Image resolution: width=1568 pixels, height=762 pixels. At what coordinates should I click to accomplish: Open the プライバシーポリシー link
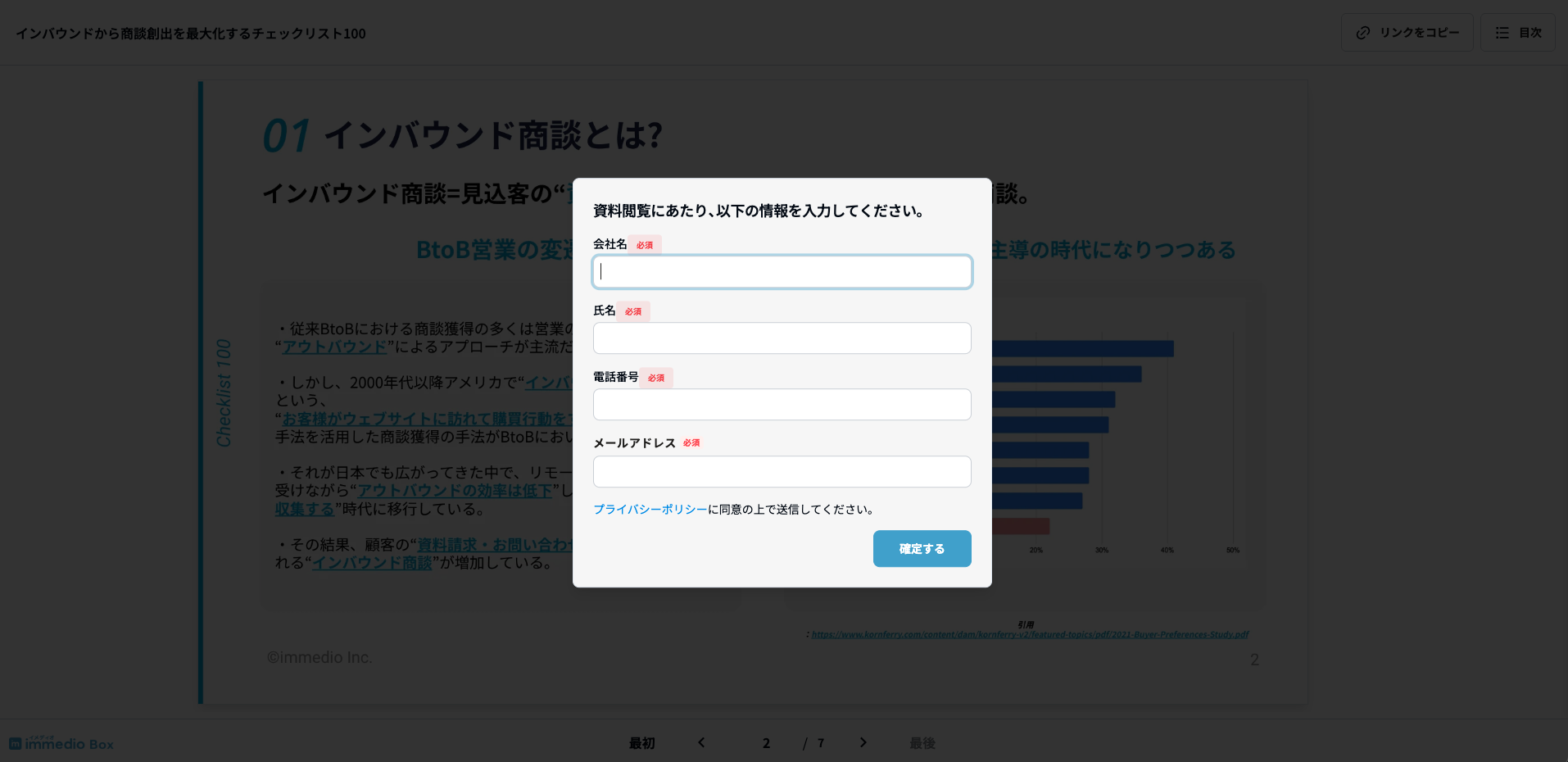point(650,510)
